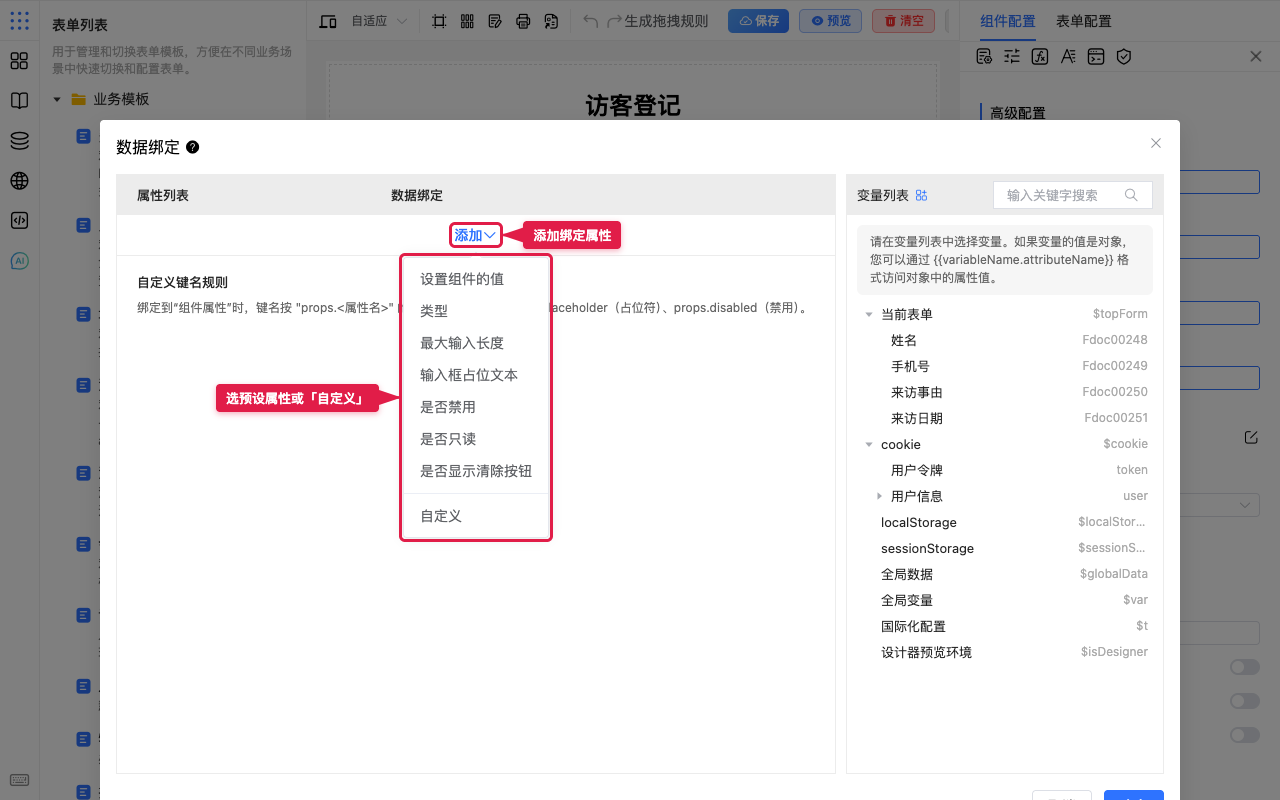Switch to 表单配置 tab
Screen dimensions: 1280x800
tap(1084, 21)
